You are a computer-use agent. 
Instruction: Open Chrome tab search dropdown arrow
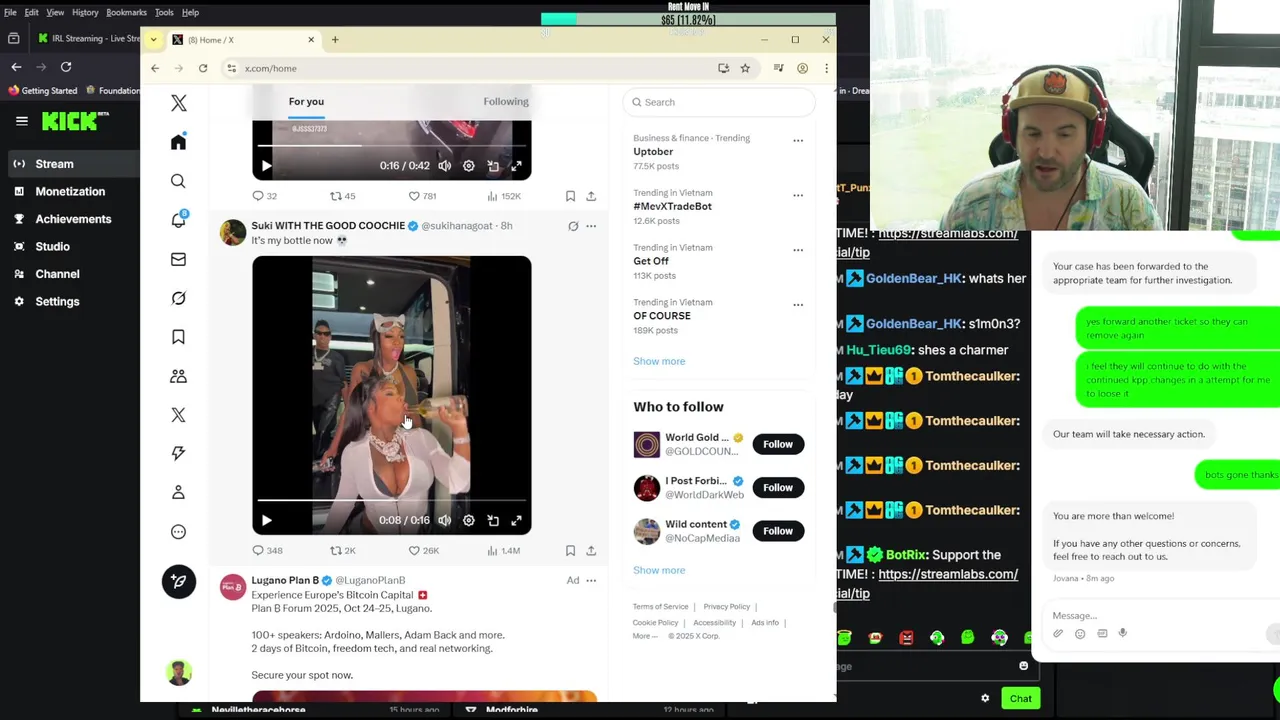click(153, 40)
